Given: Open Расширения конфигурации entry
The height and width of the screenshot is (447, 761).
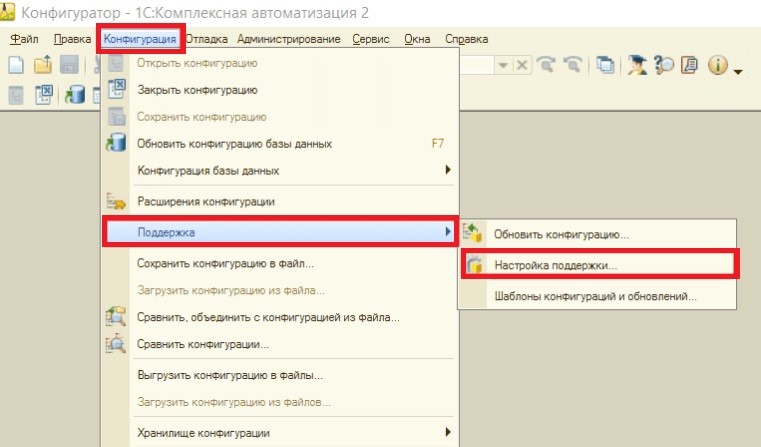Looking at the screenshot, I should click(x=280, y=201).
